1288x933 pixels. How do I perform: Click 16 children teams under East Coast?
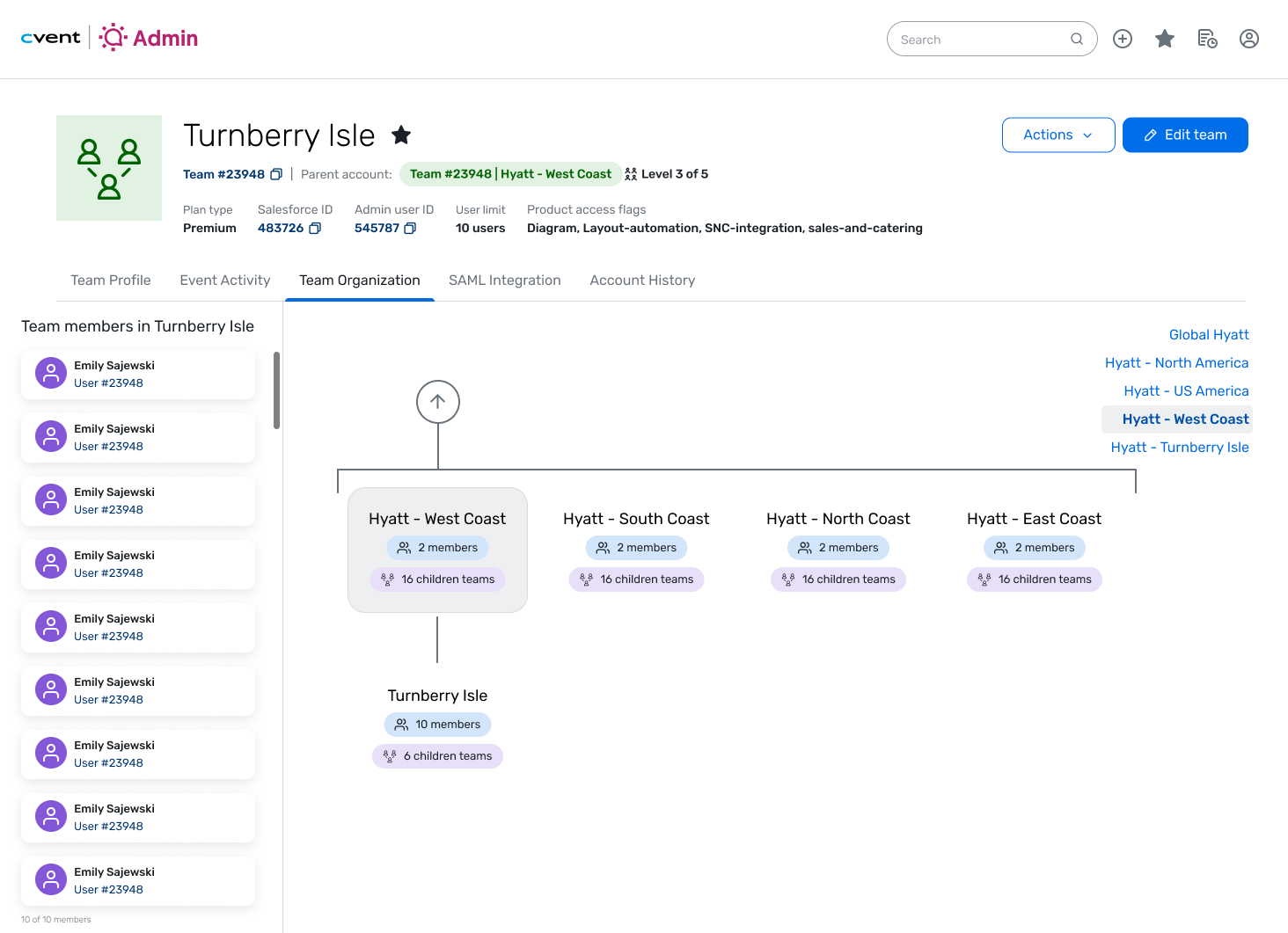point(1035,579)
